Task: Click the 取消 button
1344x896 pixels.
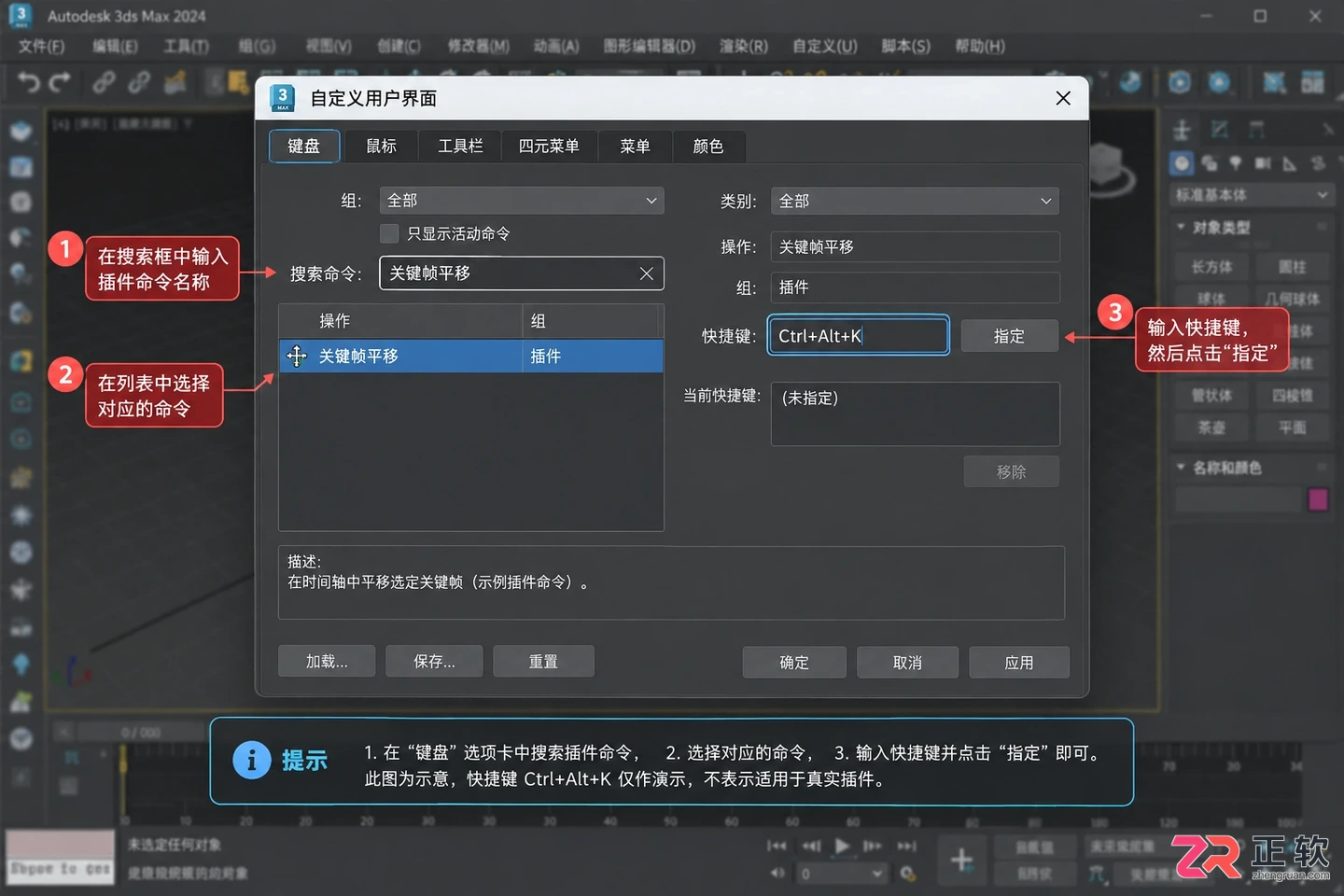Action: click(x=907, y=663)
